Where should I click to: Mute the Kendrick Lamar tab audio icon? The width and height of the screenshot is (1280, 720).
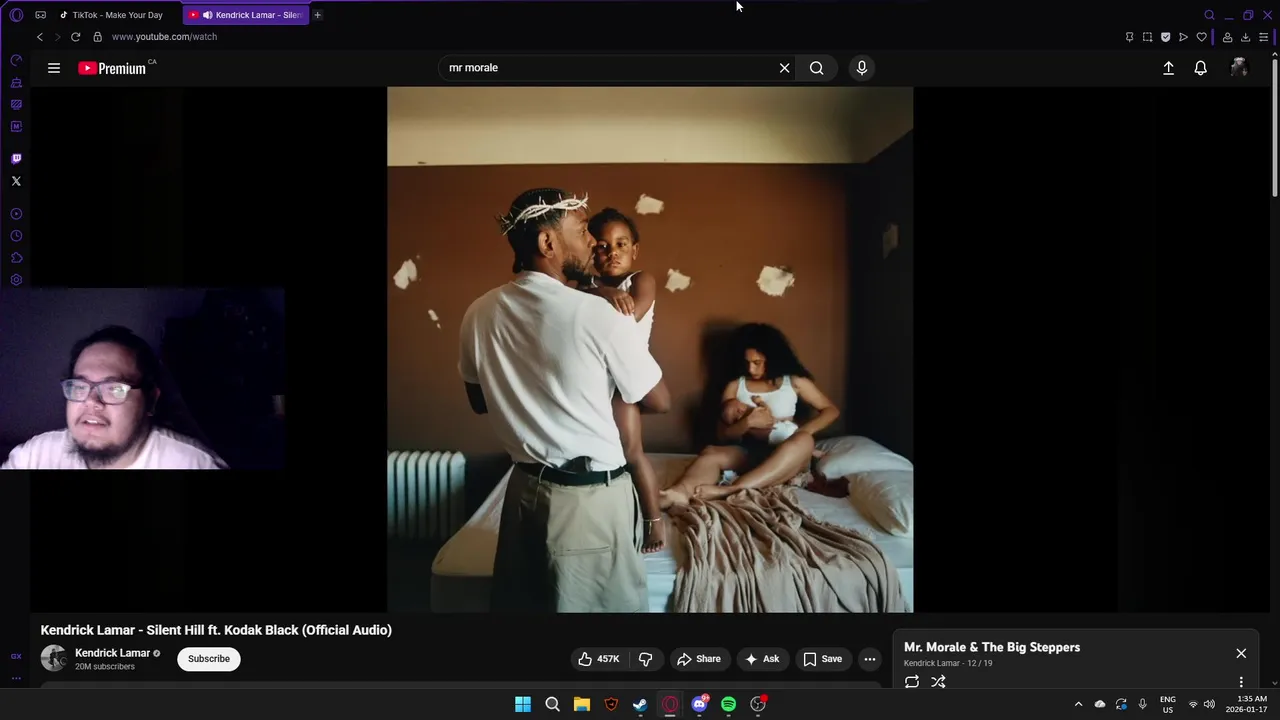(x=207, y=15)
